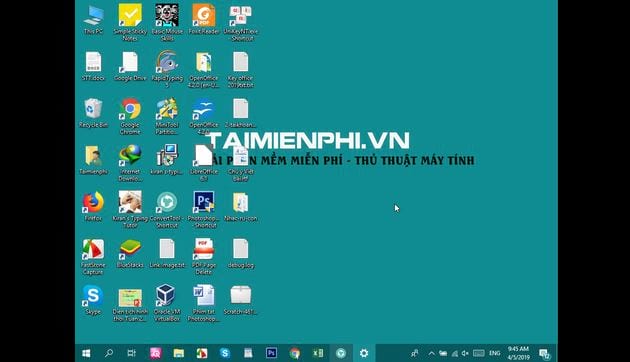Select the 2 taikhoan text file
Image resolution: width=630 pixels, height=362 pixels.
241,113
